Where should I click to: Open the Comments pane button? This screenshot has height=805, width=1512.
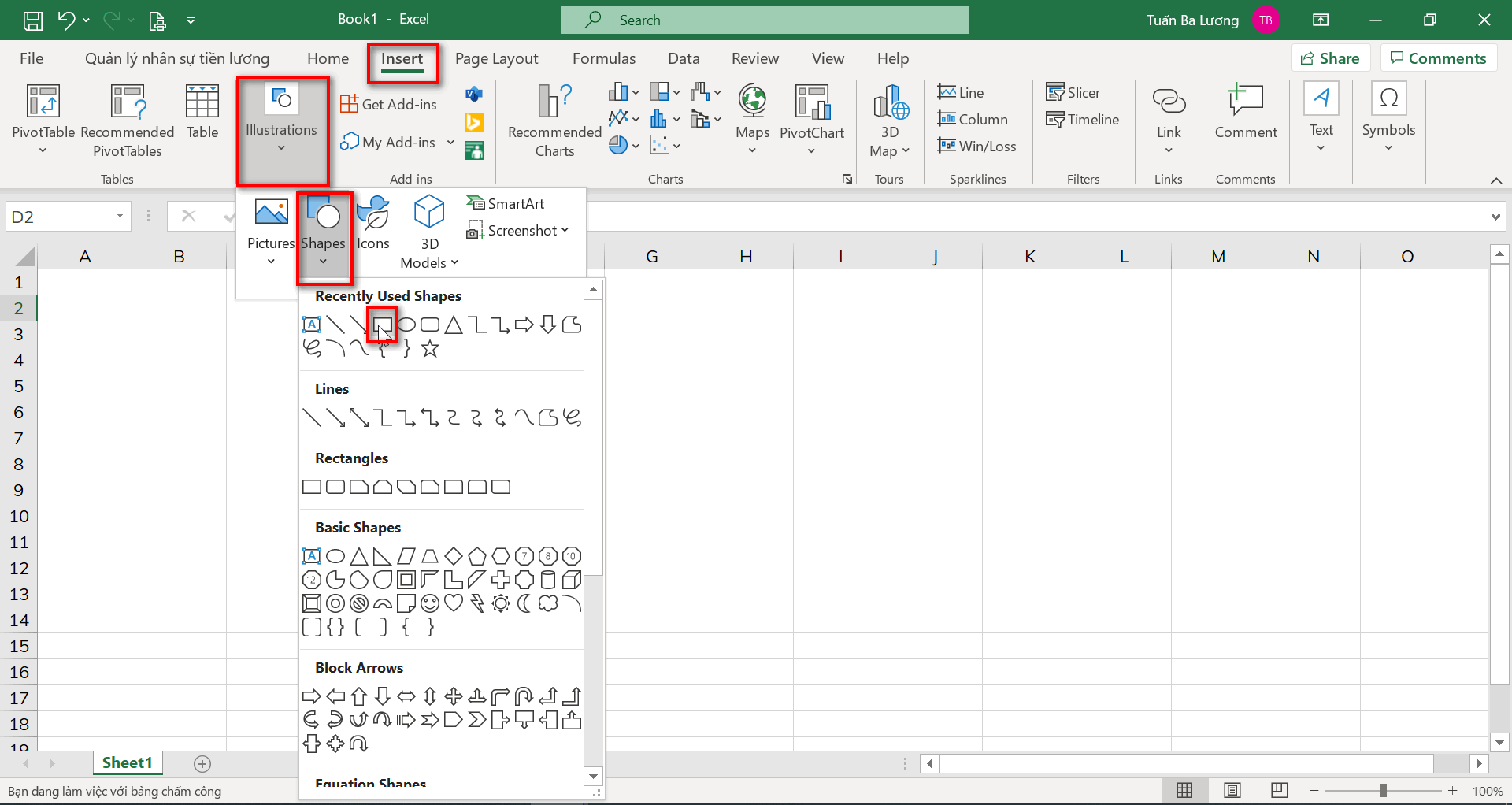pyautogui.click(x=1439, y=58)
